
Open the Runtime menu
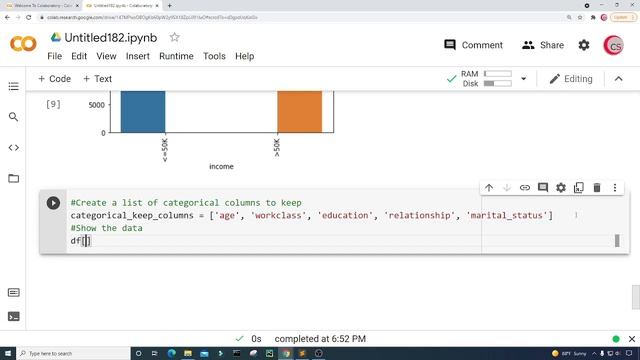point(176,56)
